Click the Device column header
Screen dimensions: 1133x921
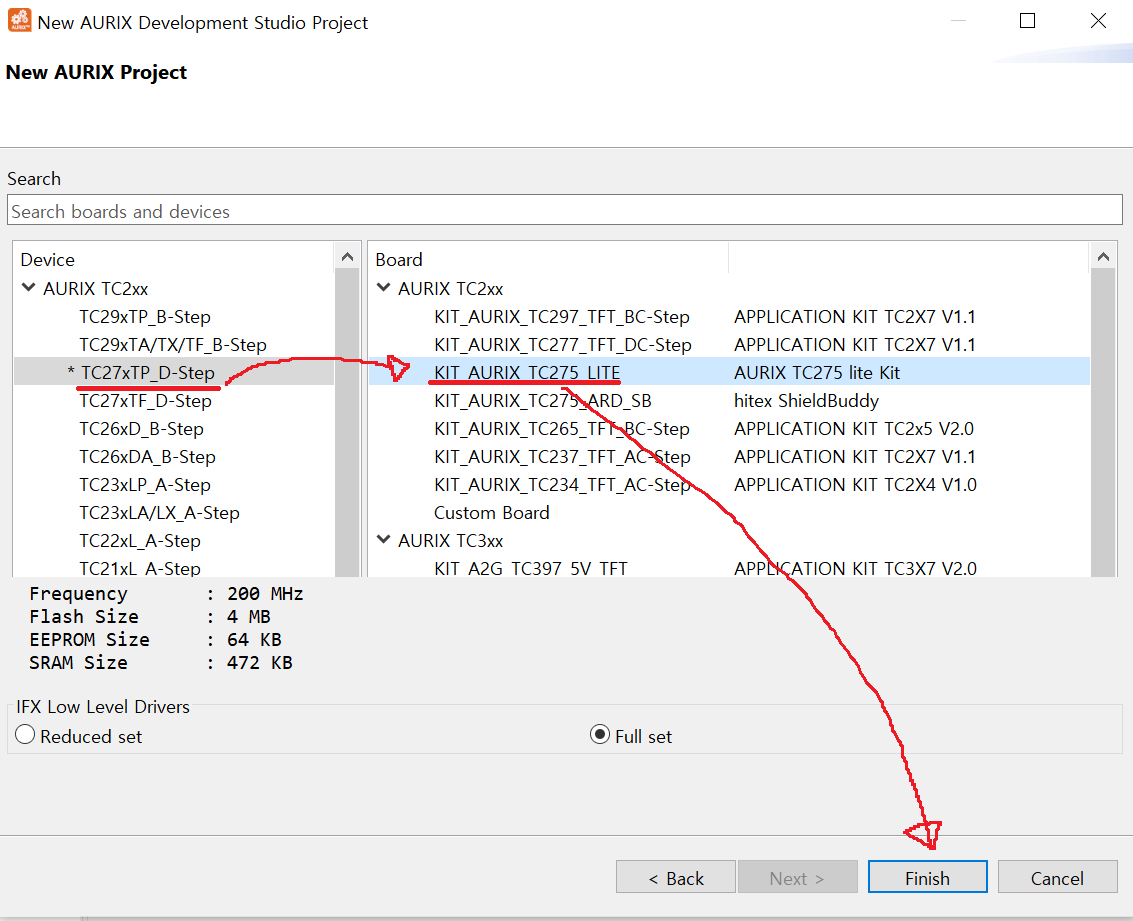[x=48, y=259]
